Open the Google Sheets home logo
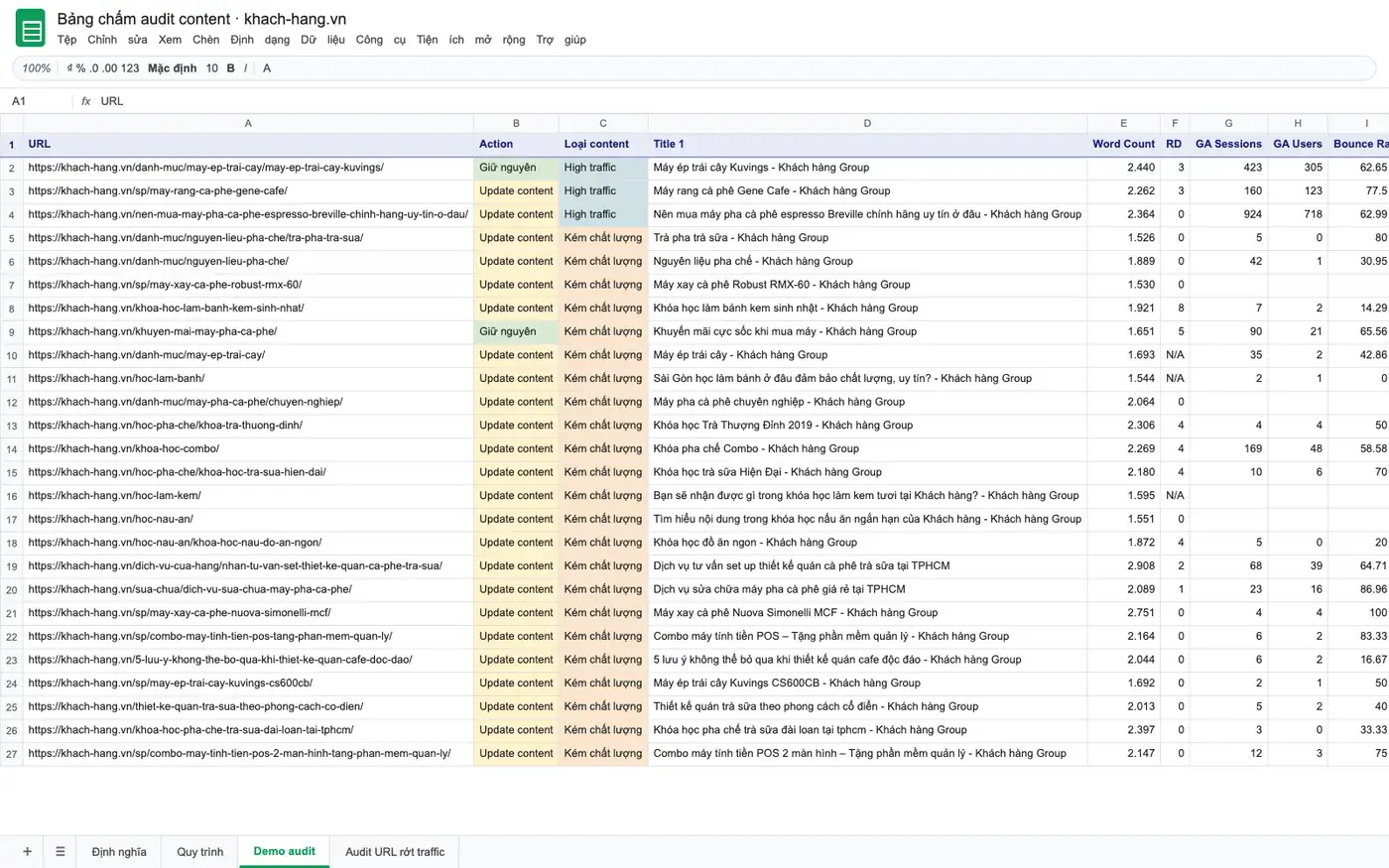Image resolution: width=1389 pixels, height=868 pixels. point(31,29)
